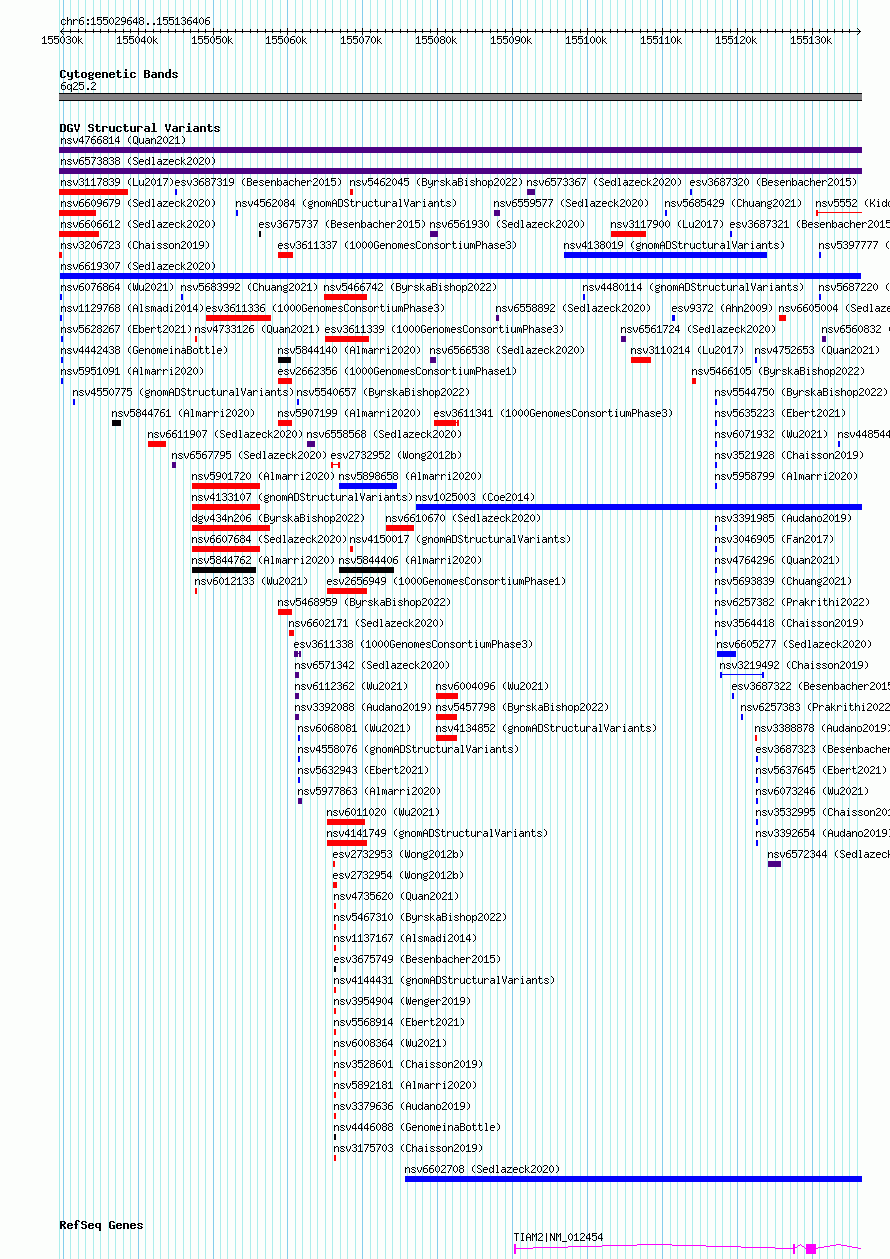Click nsv3219492 (Chaisson2019) label
The height and width of the screenshot is (1259, 890).
pos(794,665)
